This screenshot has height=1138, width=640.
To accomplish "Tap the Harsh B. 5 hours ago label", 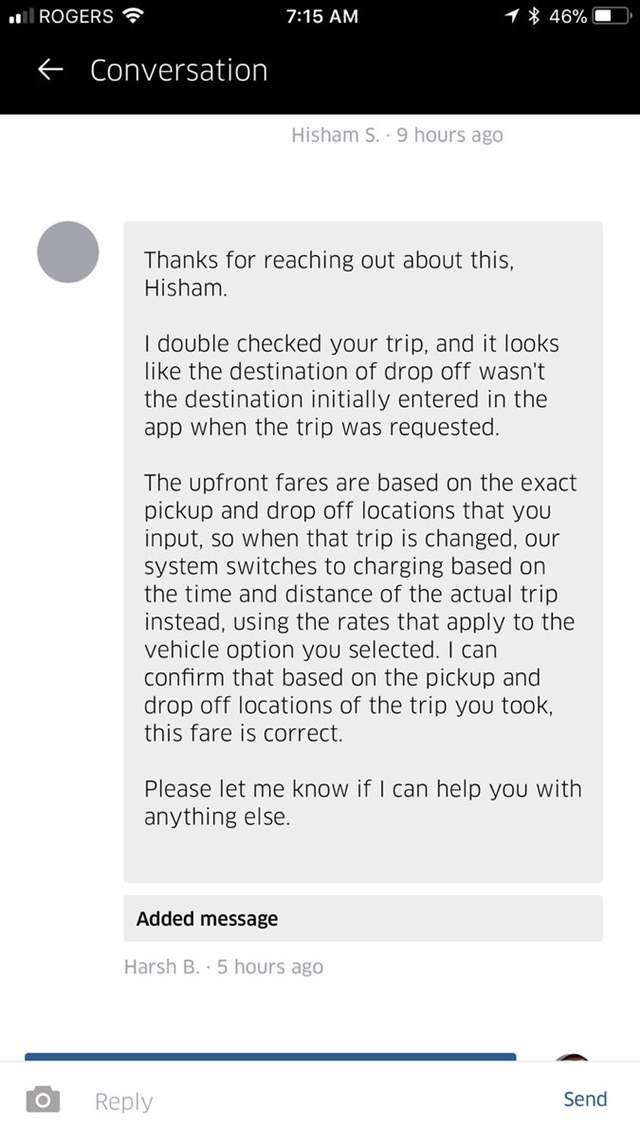I will [223, 966].
